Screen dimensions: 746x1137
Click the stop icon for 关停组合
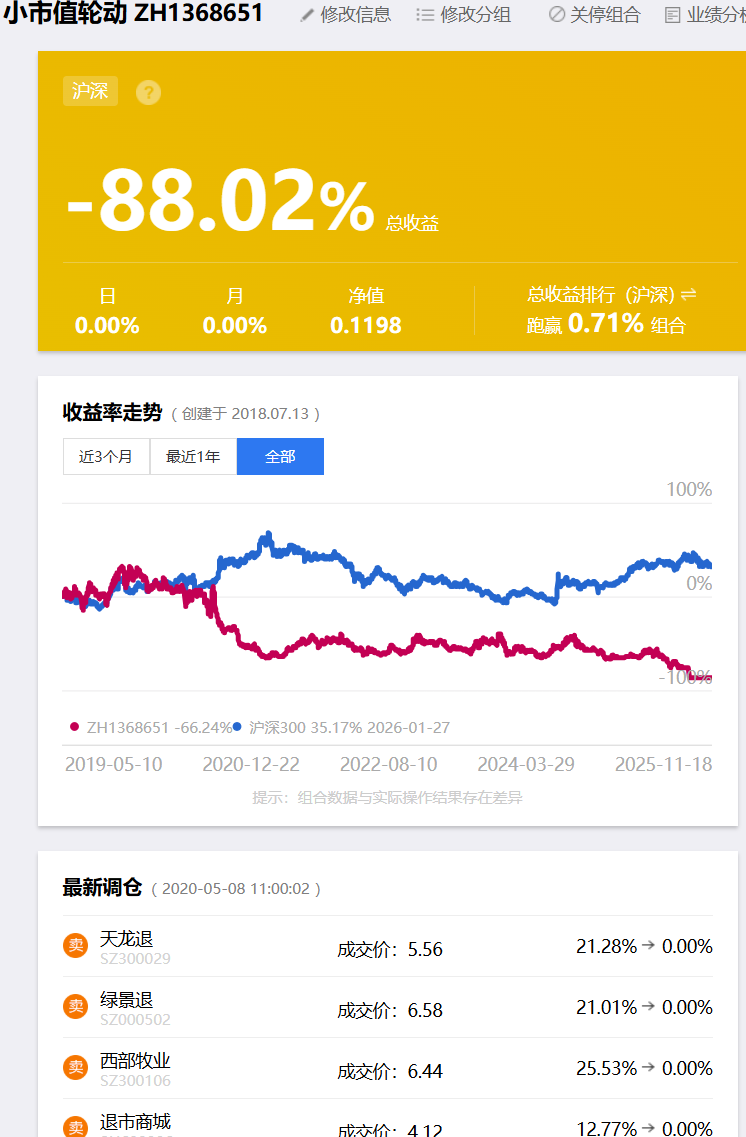[x=557, y=15]
